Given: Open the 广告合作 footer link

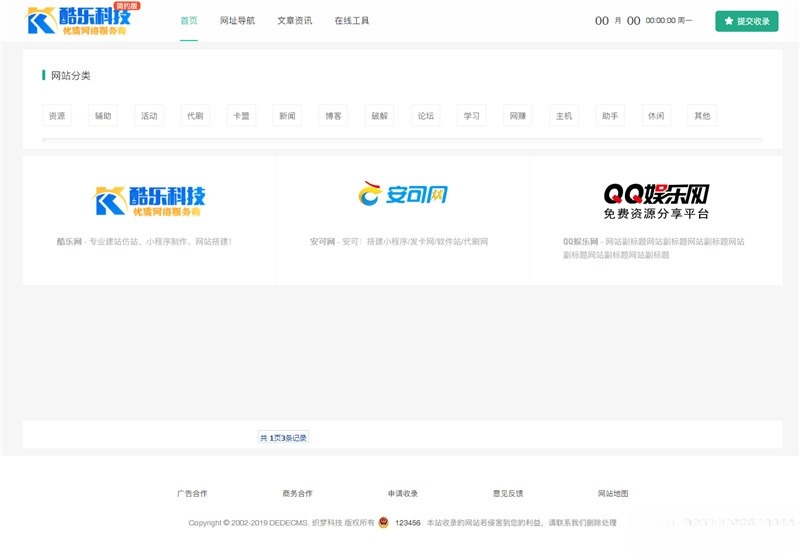Looking at the screenshot, I should (x=192, y=493).
